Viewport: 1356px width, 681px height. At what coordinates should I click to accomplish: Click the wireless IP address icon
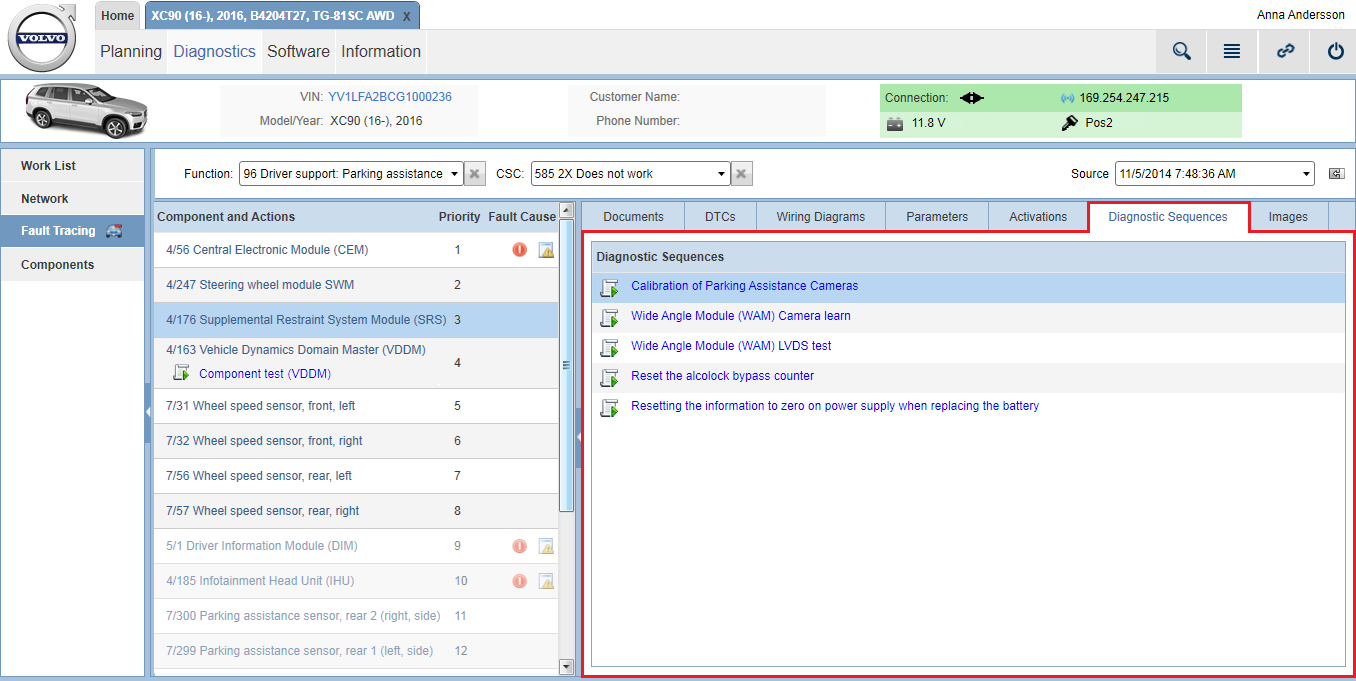tap(1067, 98)
